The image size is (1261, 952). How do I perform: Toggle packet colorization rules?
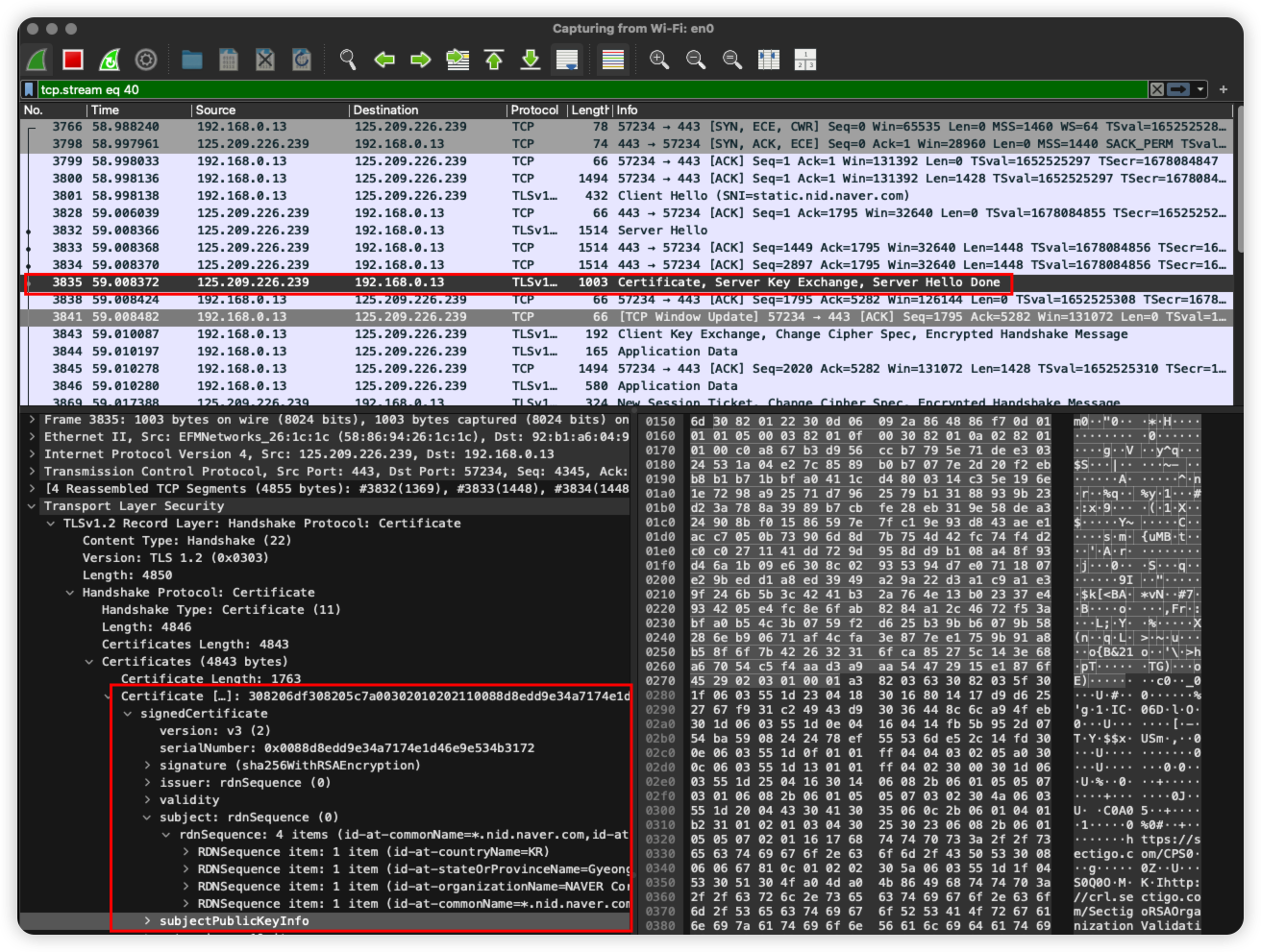pyautogui.click(x=613, y=61)
